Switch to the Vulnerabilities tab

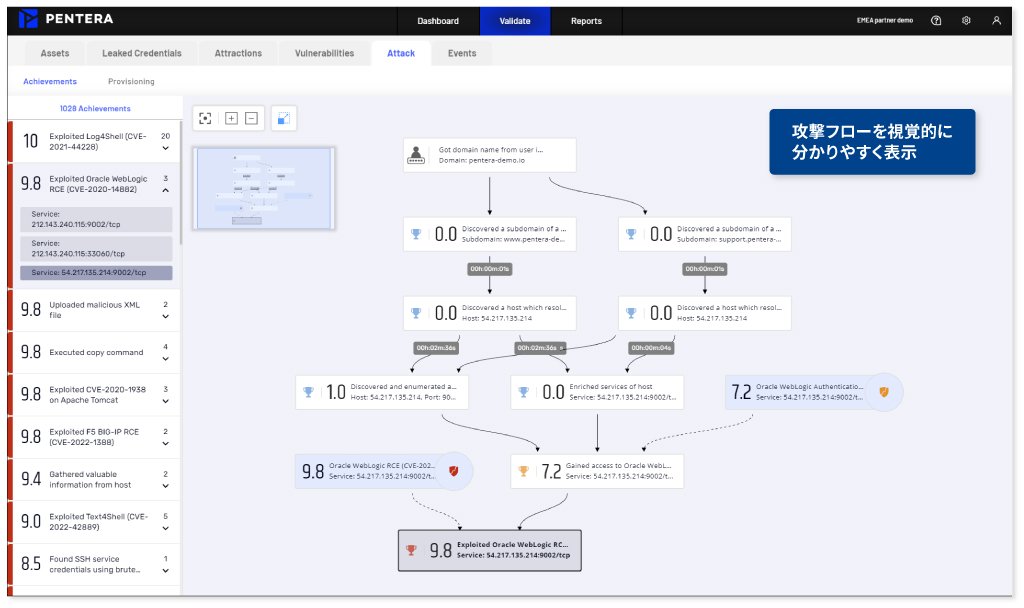pos(325,54)
